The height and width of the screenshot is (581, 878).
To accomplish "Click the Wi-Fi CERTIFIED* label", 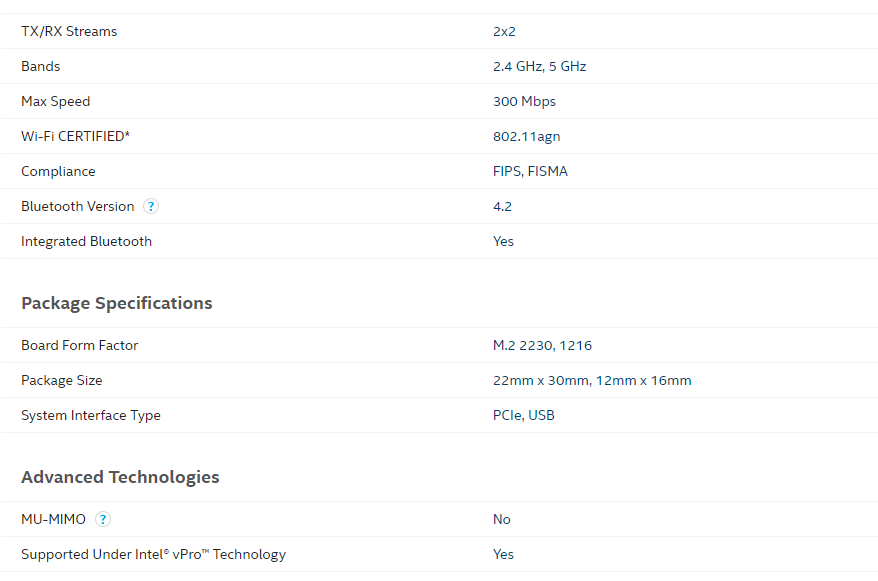I will (x=76, y=137).
